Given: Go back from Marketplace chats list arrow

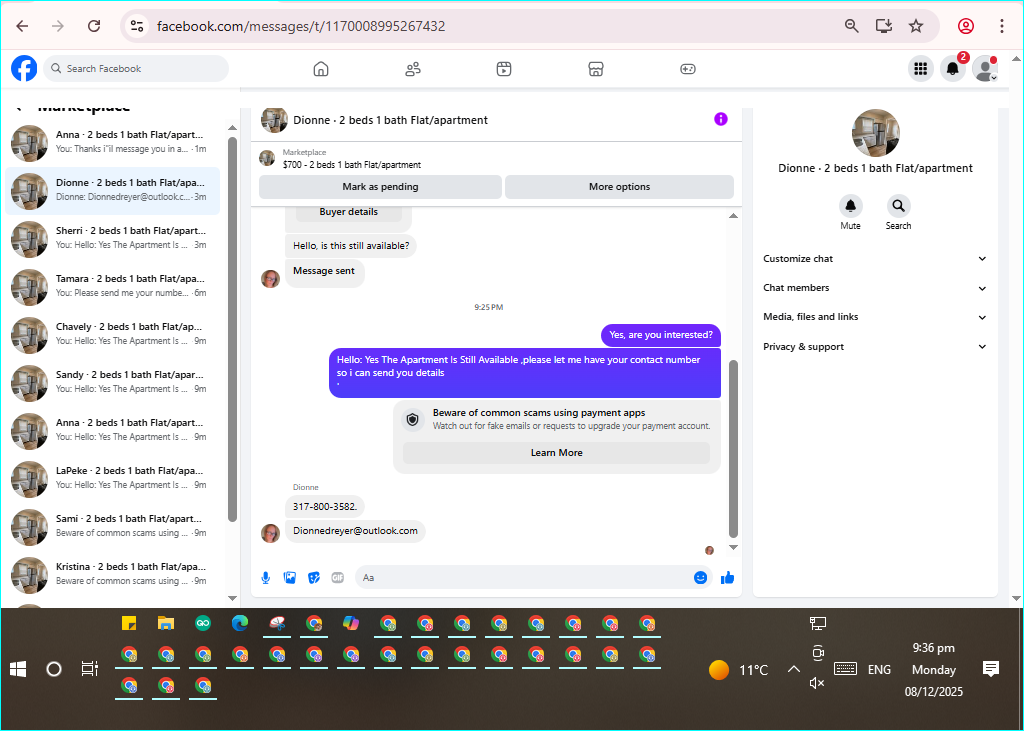Looking at the screenshot, I should 19,108.
